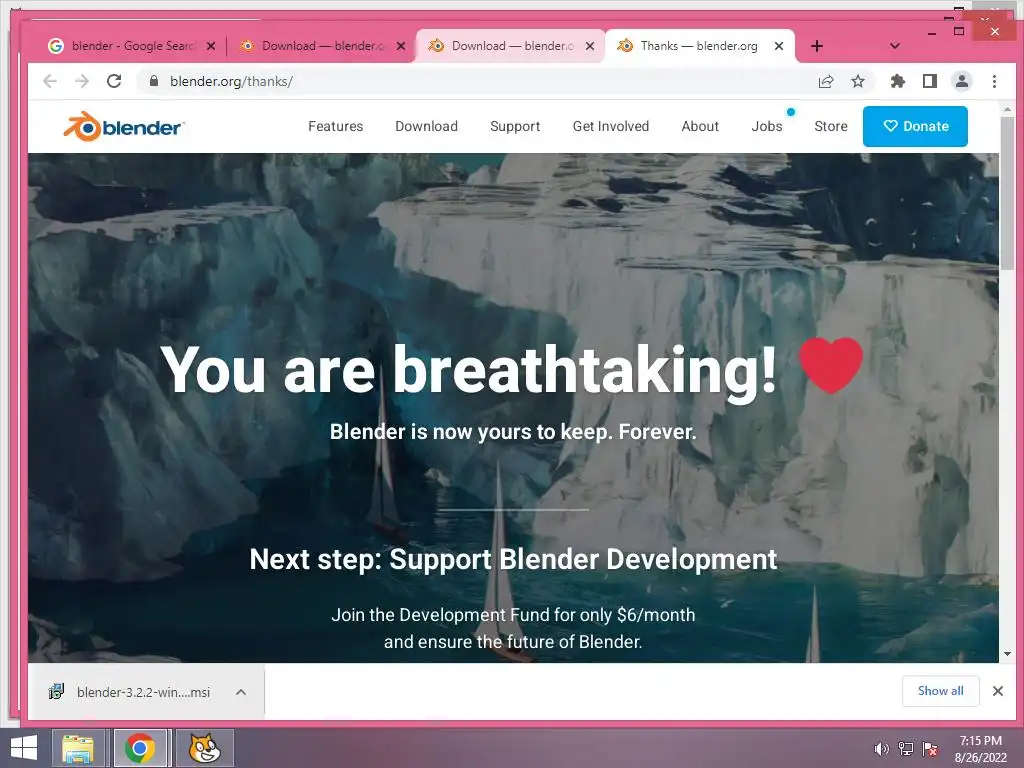Open the Action Center flag icon
The width and height of the screenshot is (1024, 768).
coord(930,749)
